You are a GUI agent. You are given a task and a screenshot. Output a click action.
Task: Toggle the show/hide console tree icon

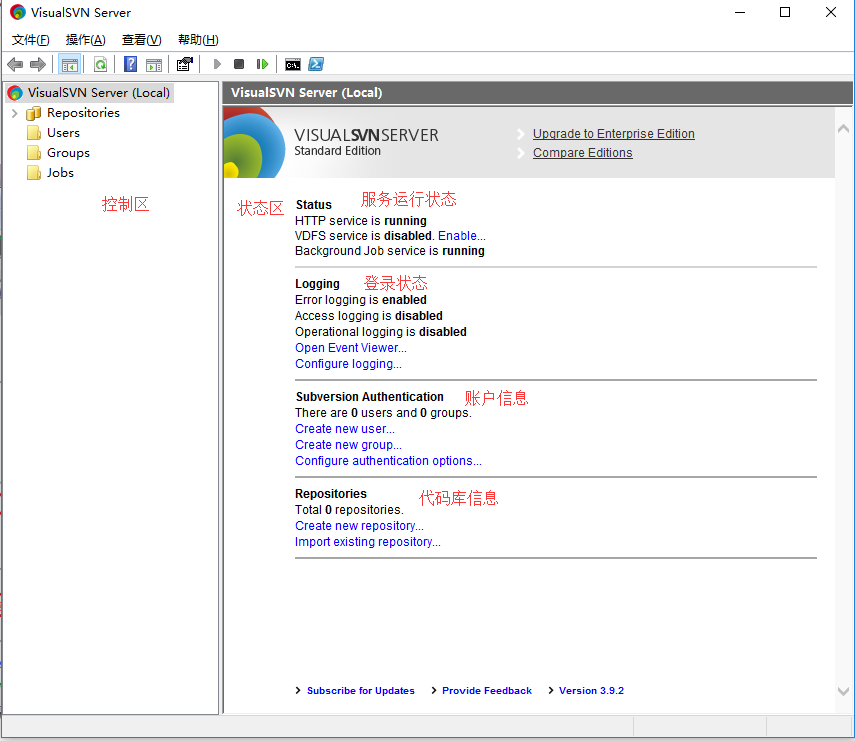(x=70, y=64)
